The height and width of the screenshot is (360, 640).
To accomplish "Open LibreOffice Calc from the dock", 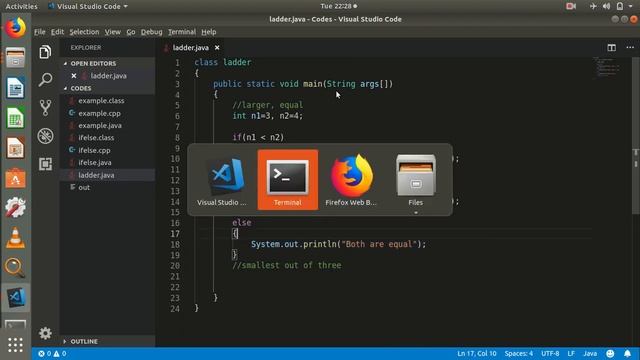I will coord(16,118).
